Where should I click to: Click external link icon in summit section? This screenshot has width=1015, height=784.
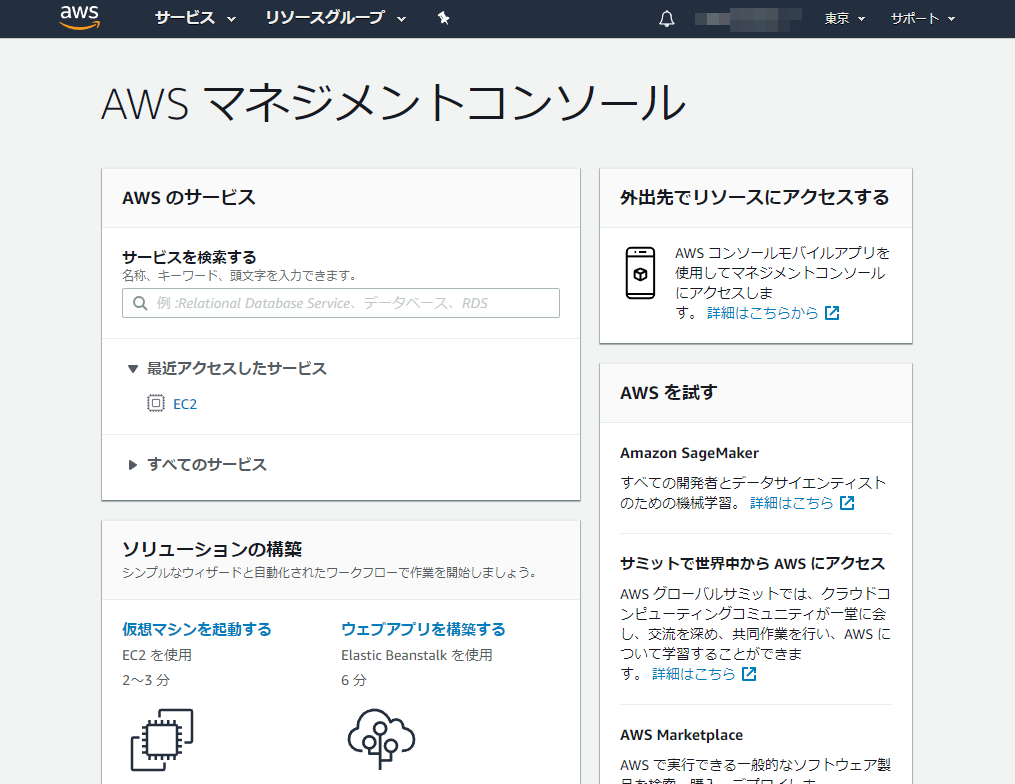click(749, 674)
